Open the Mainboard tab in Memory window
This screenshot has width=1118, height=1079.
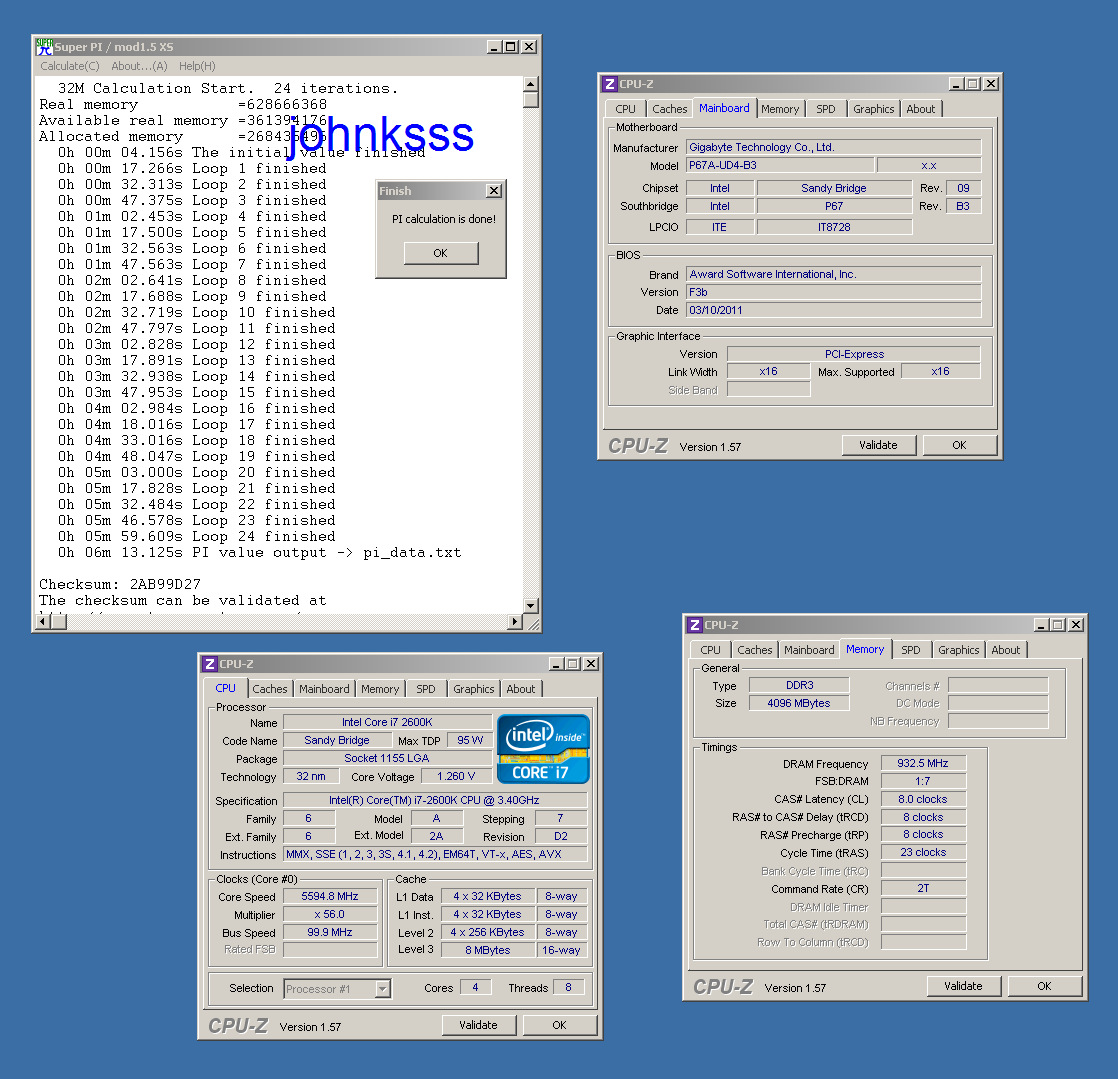click(809, 650)
